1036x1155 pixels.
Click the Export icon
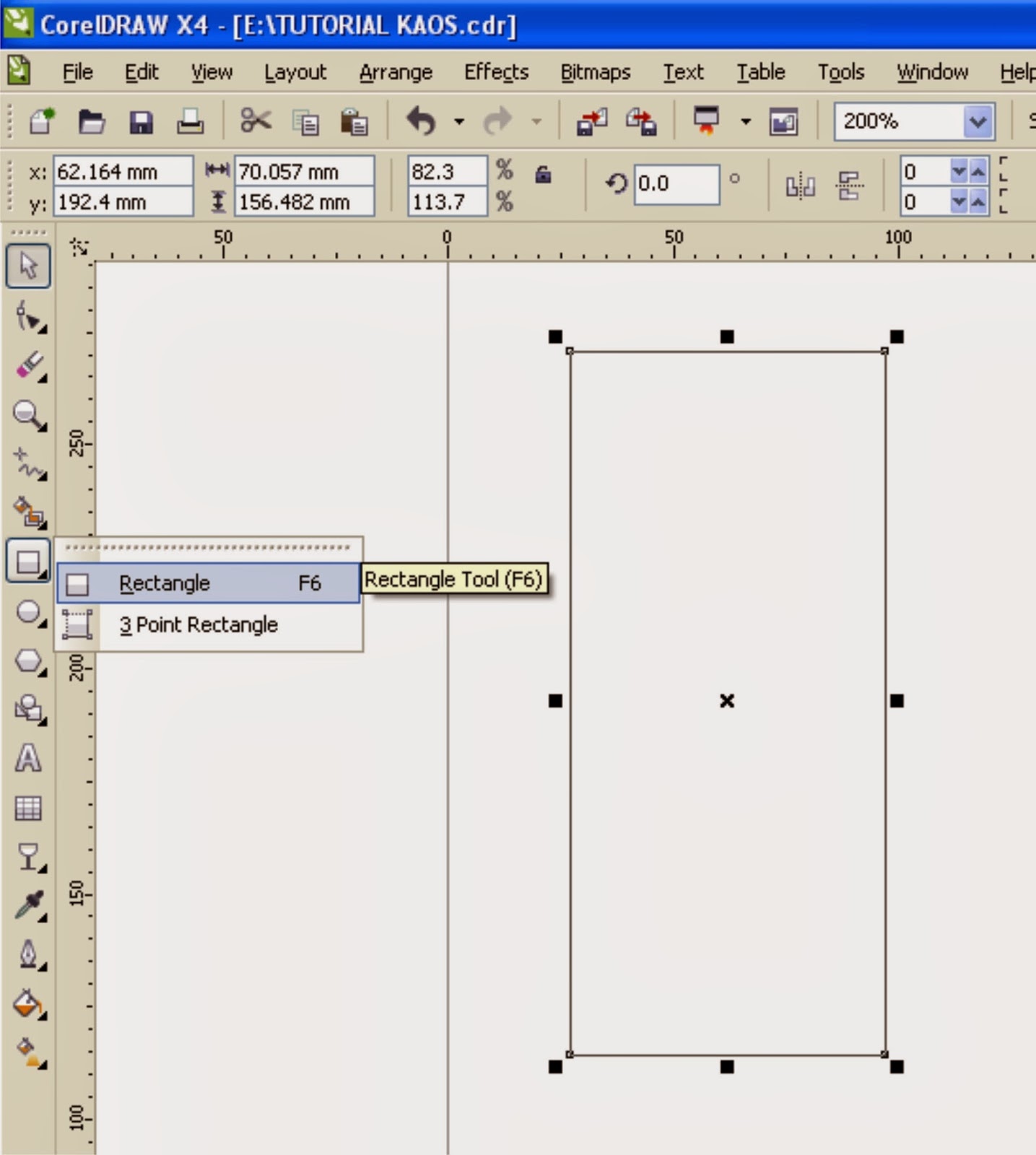click(x=641, y=121)
